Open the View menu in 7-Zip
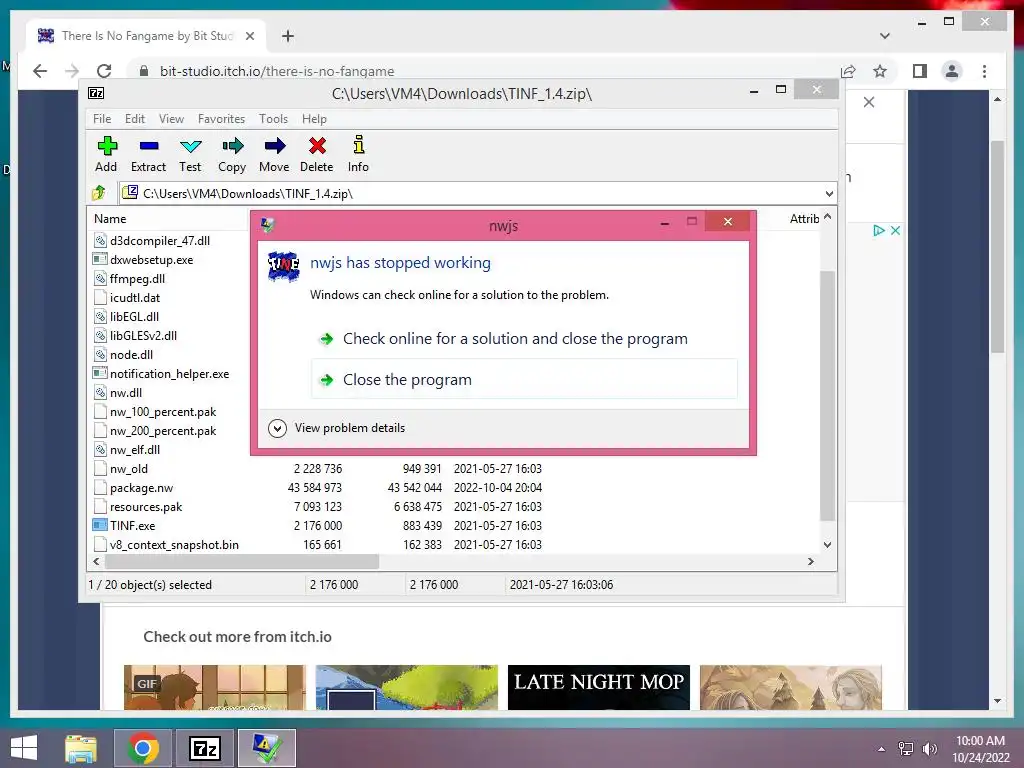The height and width of the screenshot is (768, 1024). (171, 119)
